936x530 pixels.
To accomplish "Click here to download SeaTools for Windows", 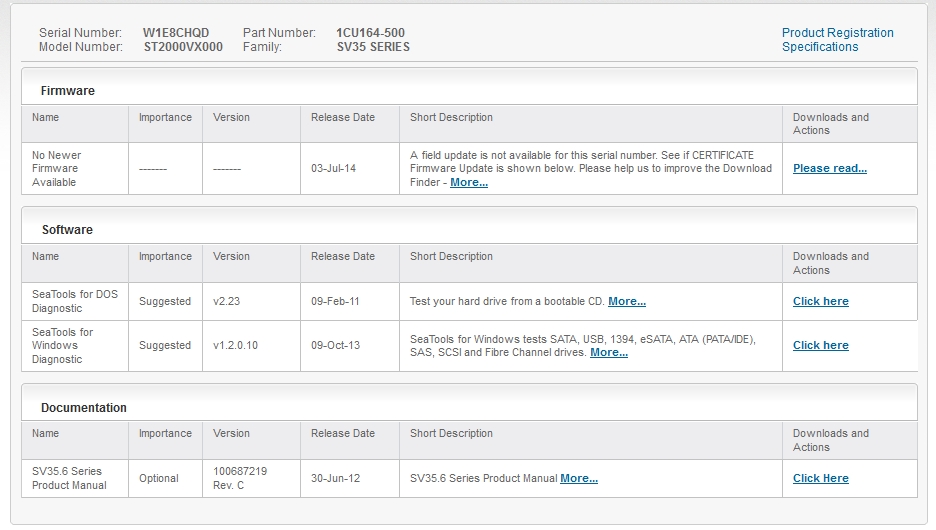I will click(x=820, y=346).
